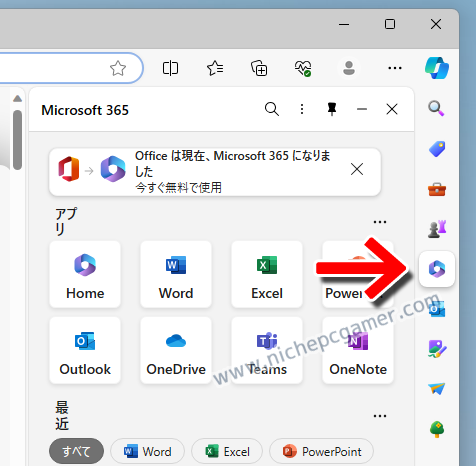Image resolution: width=476 pixels, height=466 pixels.
Task: Expand the three-dot menu beside 最近
Action: coord(380,416)
